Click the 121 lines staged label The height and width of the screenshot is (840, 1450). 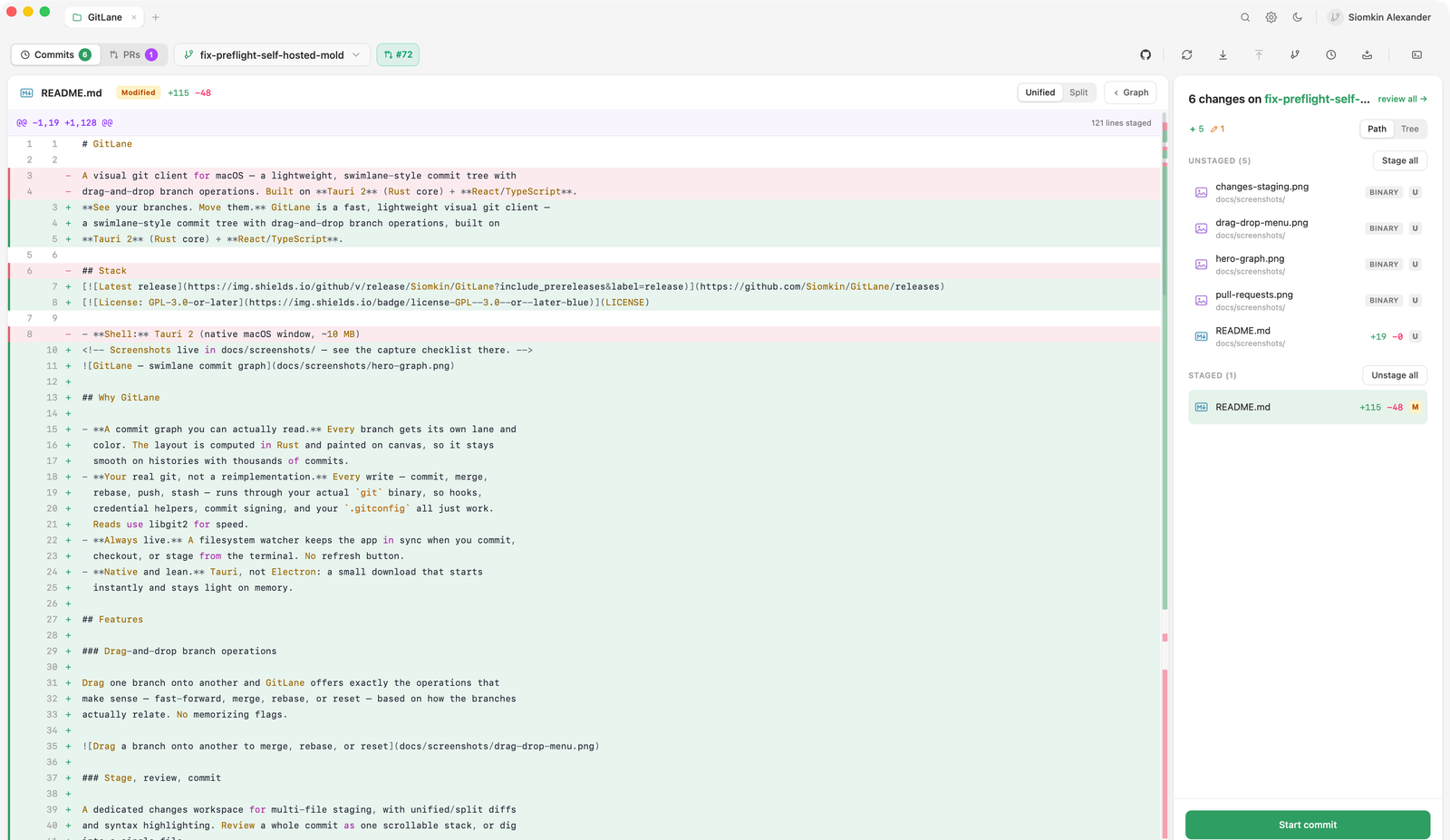pos(1121,122)
